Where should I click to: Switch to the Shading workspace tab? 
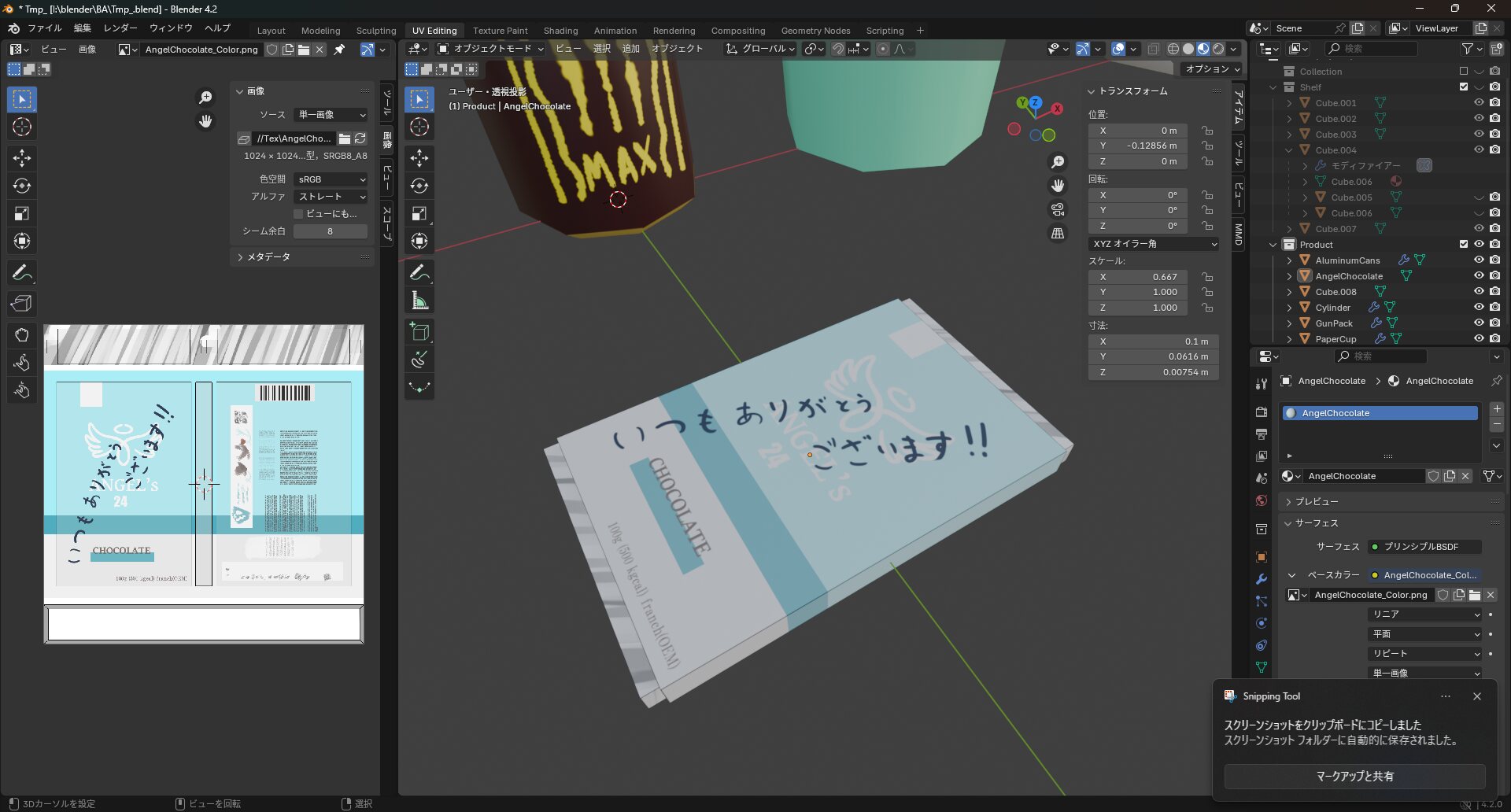tap(560, 31)
